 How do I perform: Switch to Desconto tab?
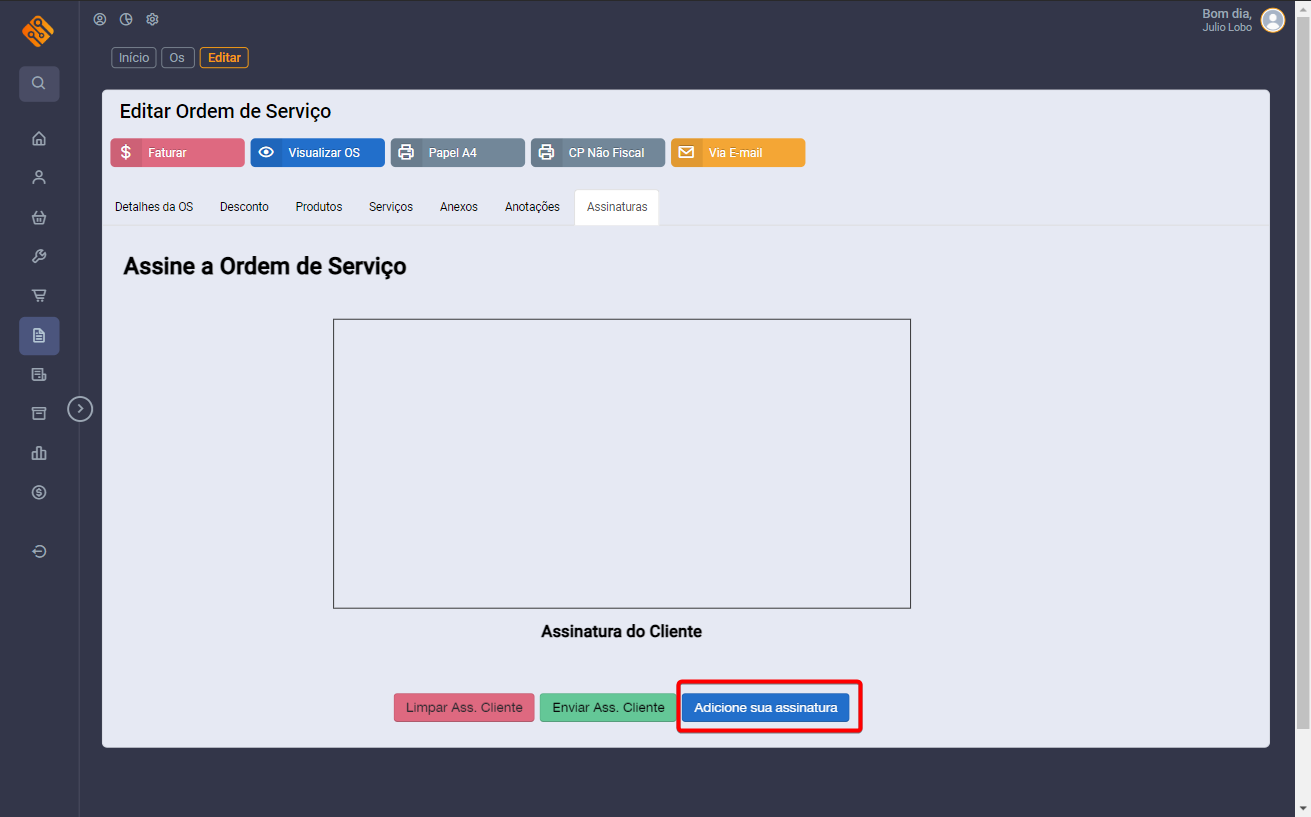pos(244,207)
